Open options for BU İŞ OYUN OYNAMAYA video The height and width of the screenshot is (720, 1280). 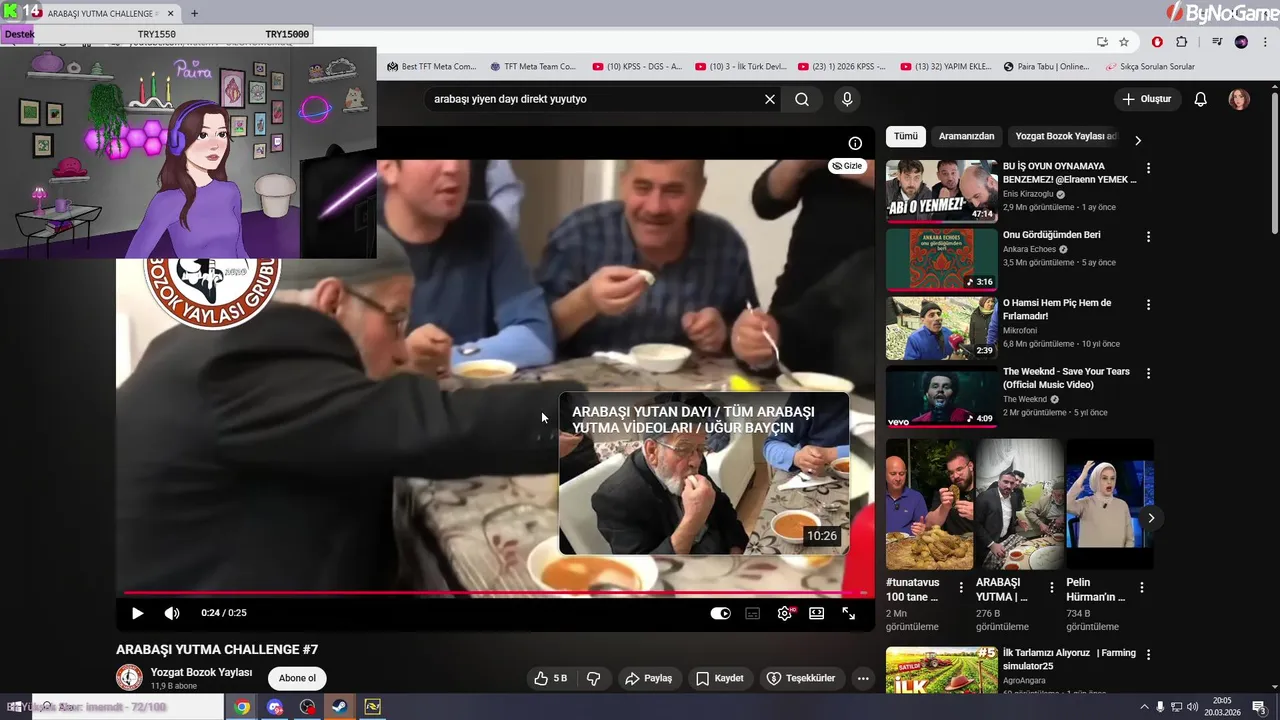(x=1148, y=168)
